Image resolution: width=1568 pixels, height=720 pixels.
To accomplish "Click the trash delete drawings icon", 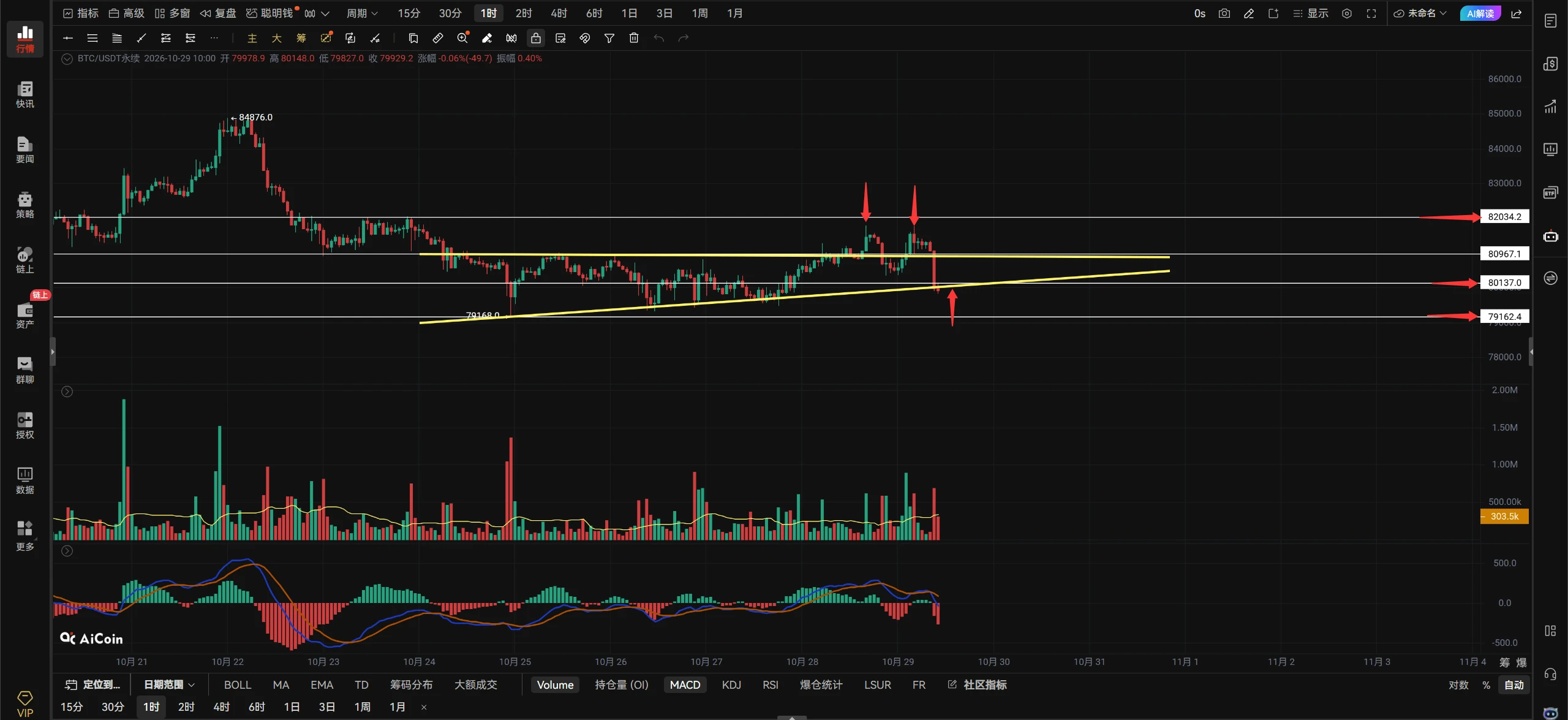I will [634, 38].
